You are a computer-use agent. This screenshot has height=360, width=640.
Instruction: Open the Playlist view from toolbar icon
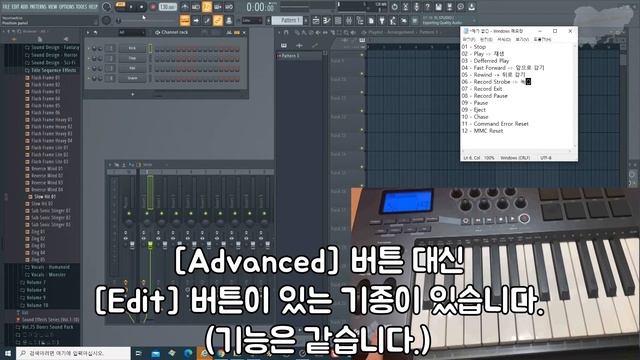point(316,20)
